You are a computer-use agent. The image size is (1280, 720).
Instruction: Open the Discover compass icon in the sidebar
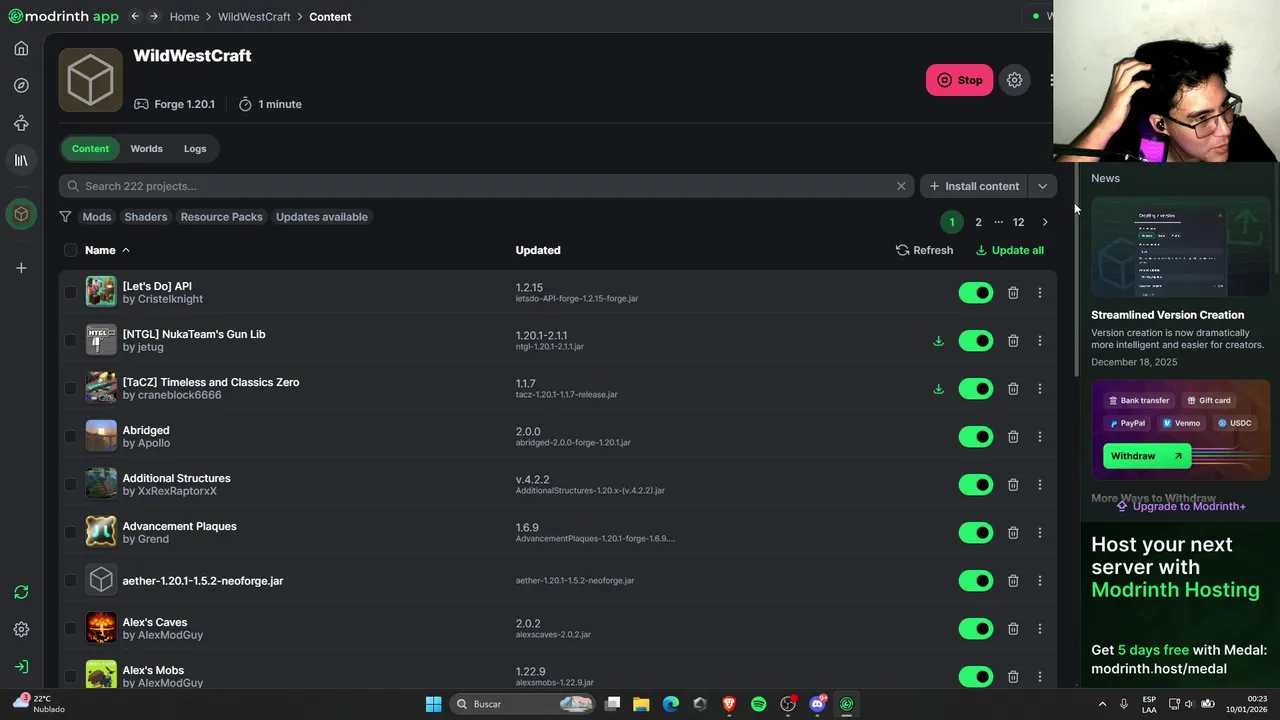[21, 85]
